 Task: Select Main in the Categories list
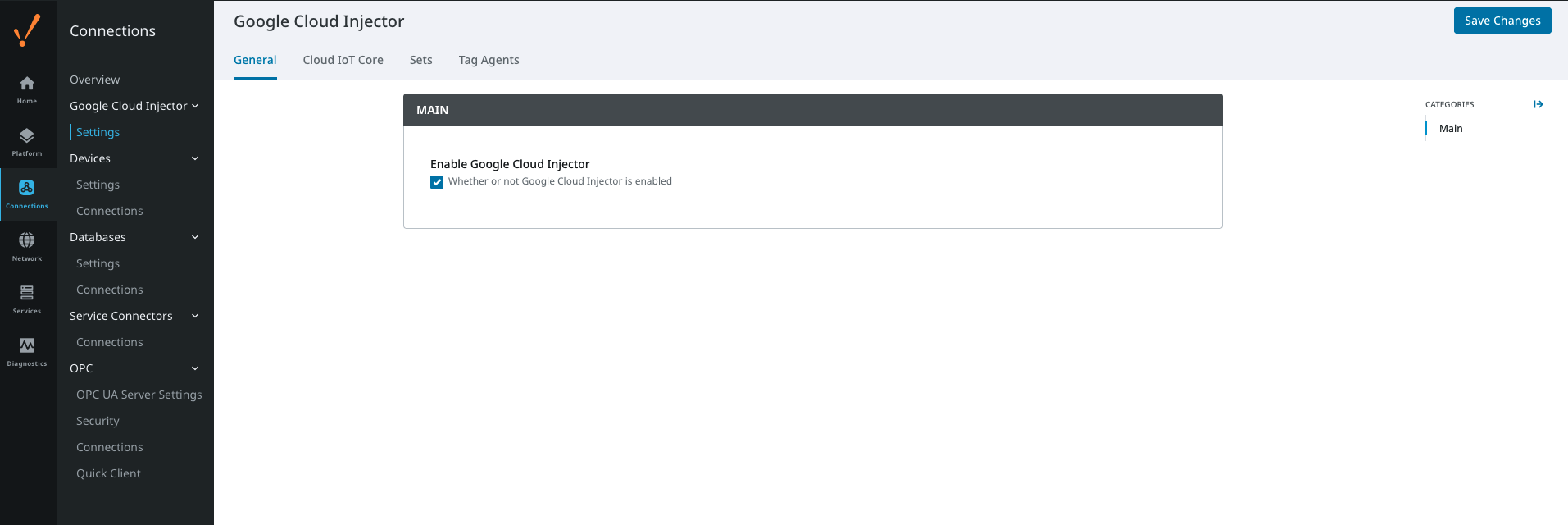pos(1450,129)
